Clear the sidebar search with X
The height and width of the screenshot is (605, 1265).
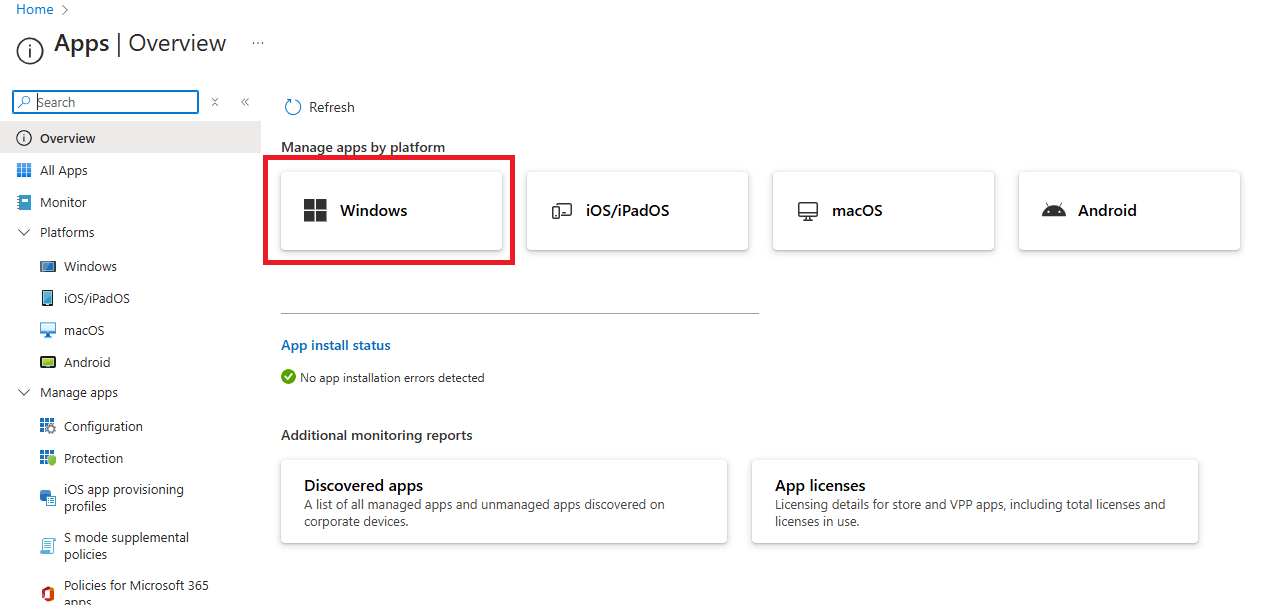pyautogui.click(x=215, y=102)
